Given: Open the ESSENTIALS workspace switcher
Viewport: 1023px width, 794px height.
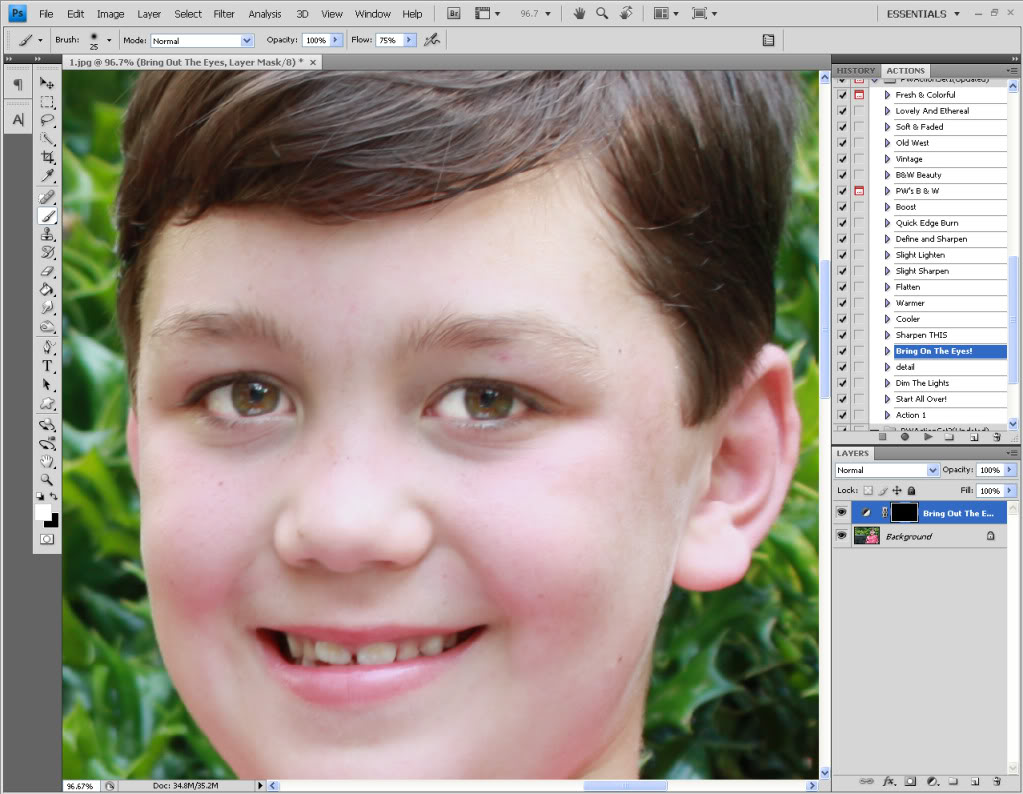Looking at the screenshot, I should [923, 14].
